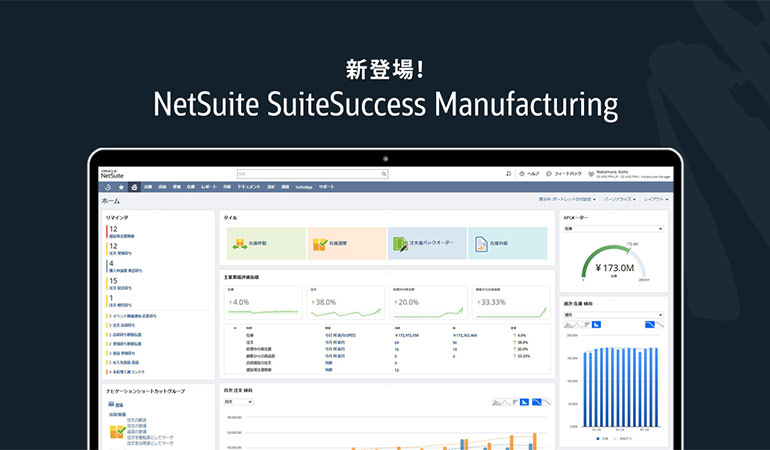770x450 pixels.
Task: Click the feedback speech bubble icon
Action: [549, 174]
